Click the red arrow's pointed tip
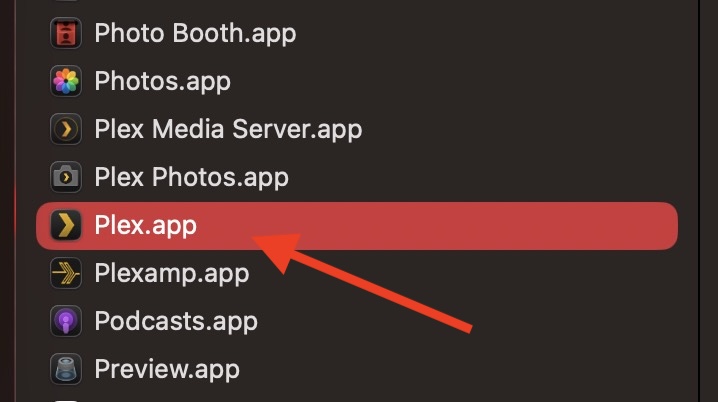The width and height of the screenshot is (718, 402). (x=255, y=239)
